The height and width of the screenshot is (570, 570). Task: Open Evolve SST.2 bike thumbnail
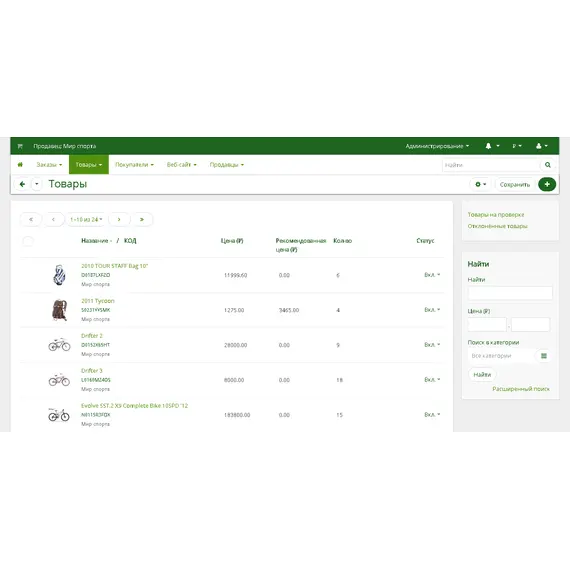click(x=59, y=414)
